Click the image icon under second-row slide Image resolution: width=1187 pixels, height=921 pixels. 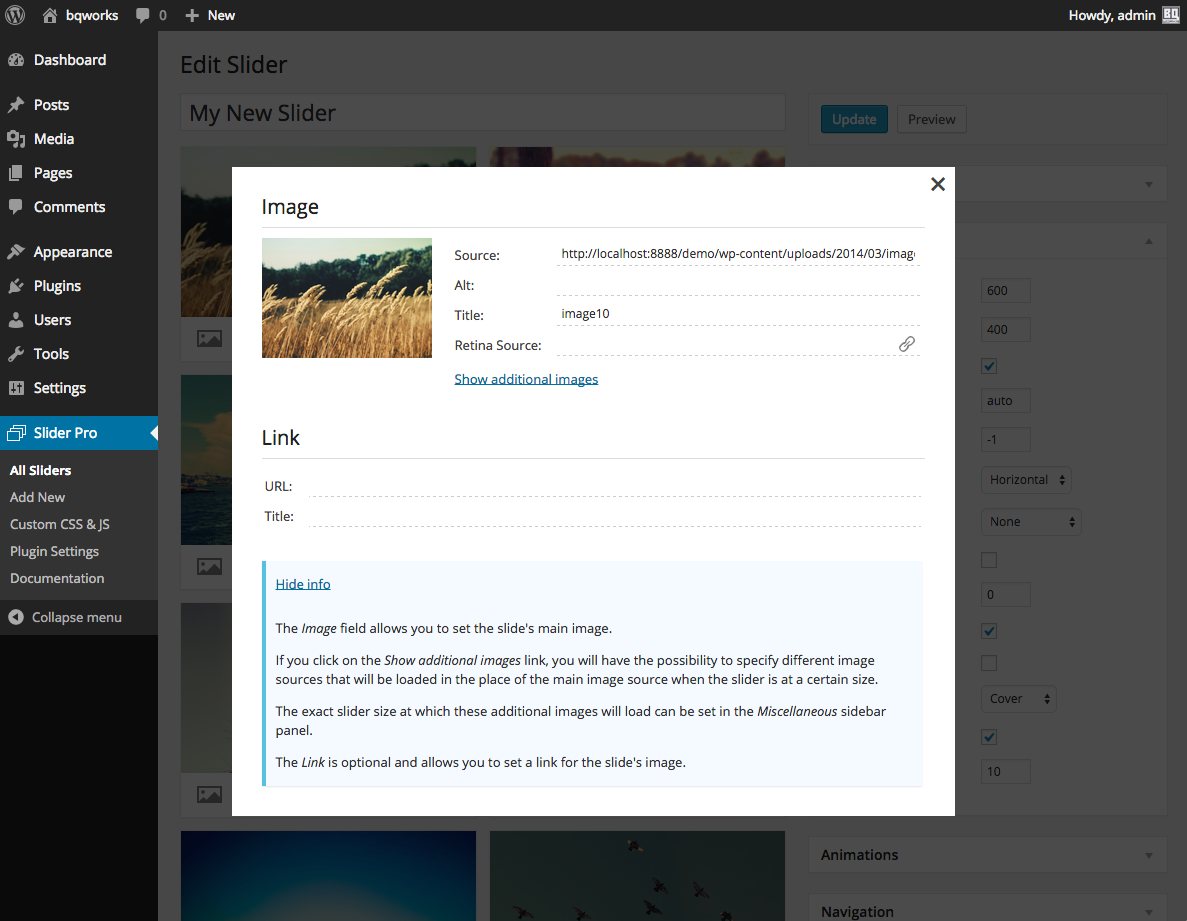click(210, 566)
